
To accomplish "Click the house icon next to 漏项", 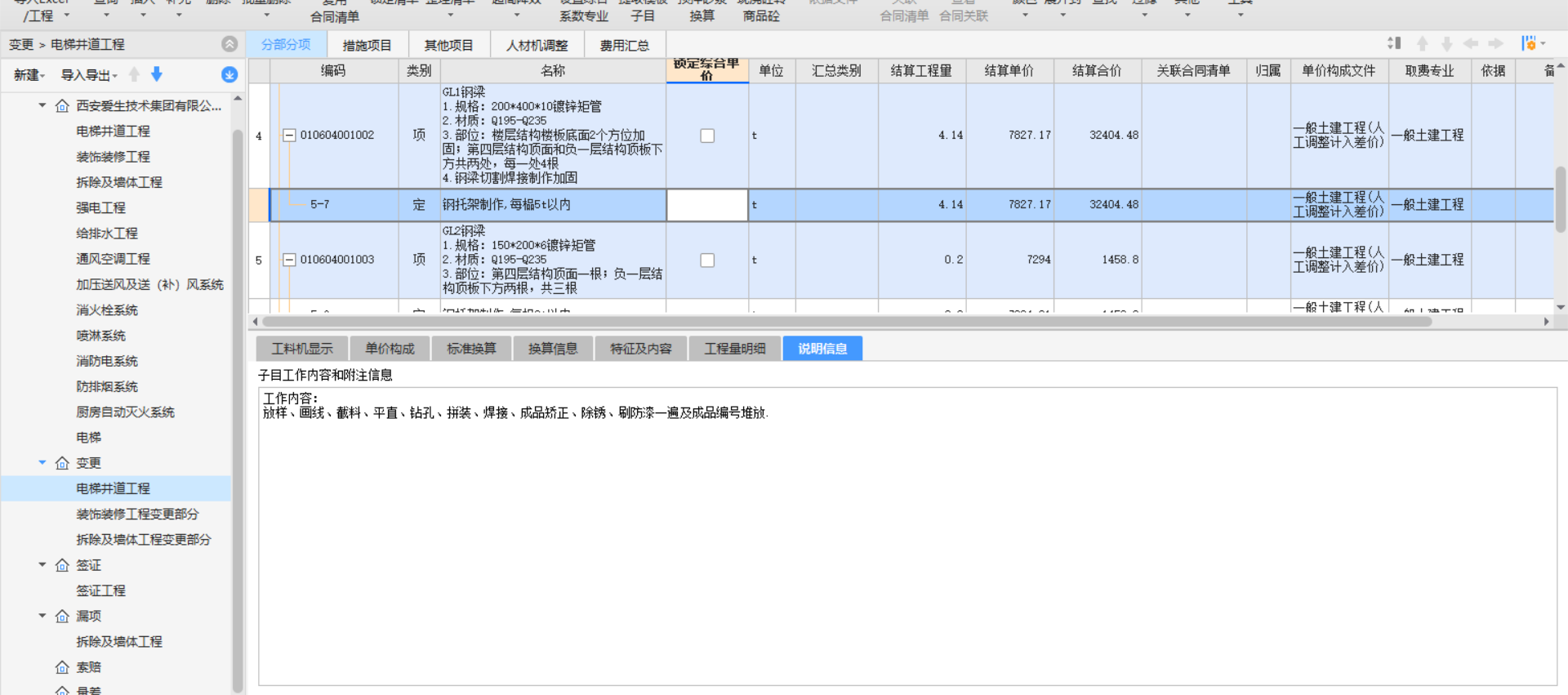I will point(62,616).
